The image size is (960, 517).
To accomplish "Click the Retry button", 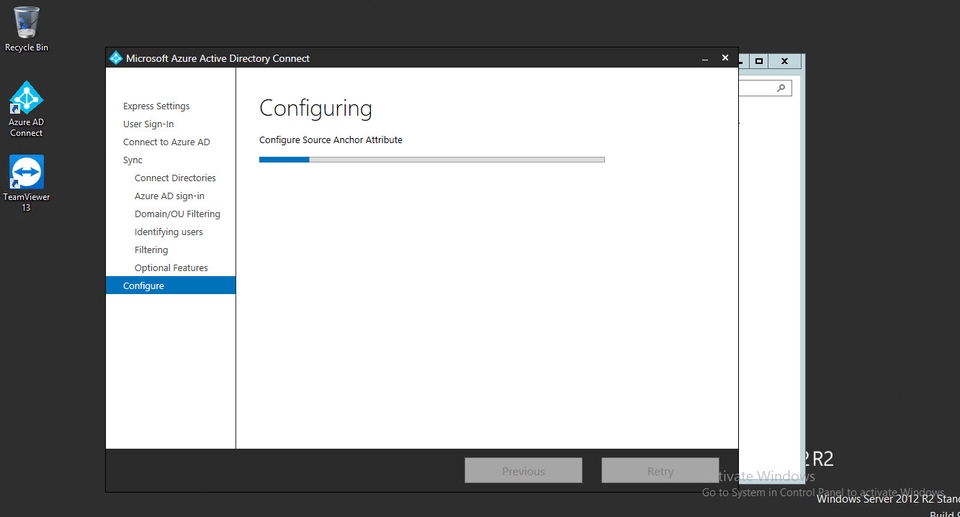I will click(660, 470).
